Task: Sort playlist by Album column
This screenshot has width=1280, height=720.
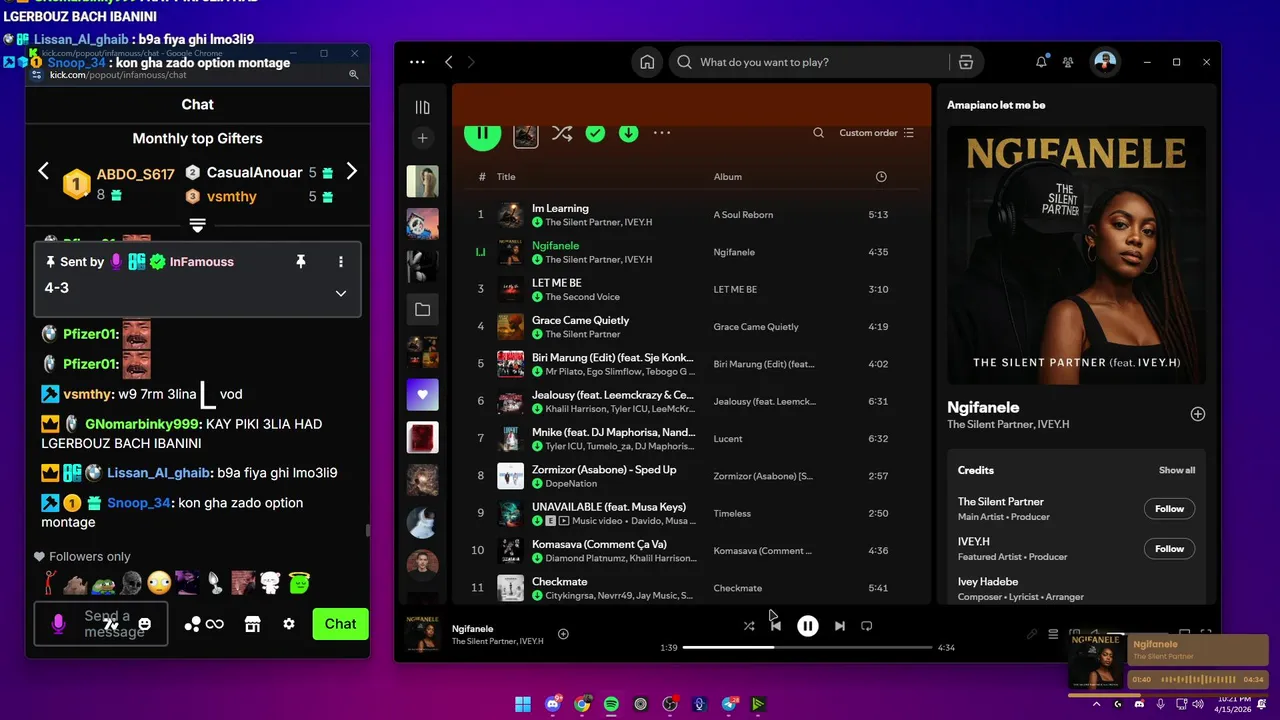Action: (728, 177)
